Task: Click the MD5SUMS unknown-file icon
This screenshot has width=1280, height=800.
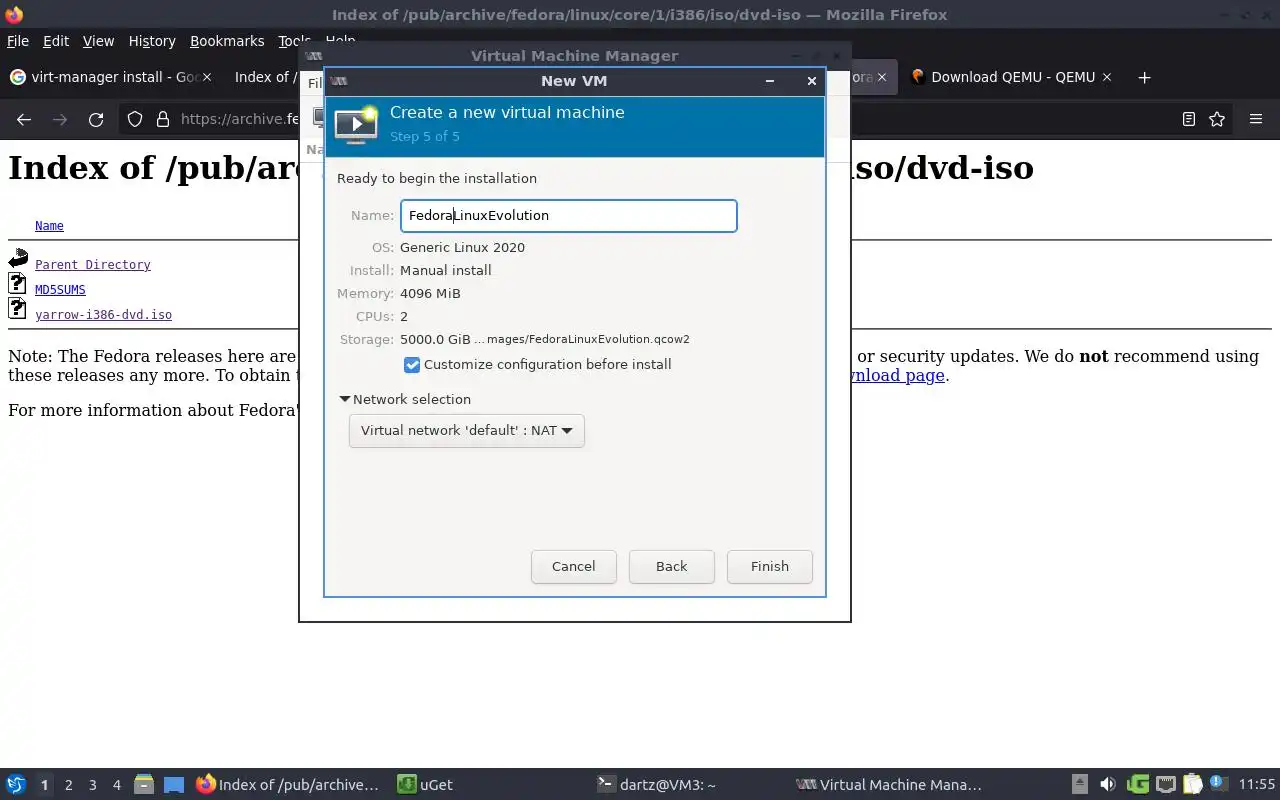Action: (17, 284)
